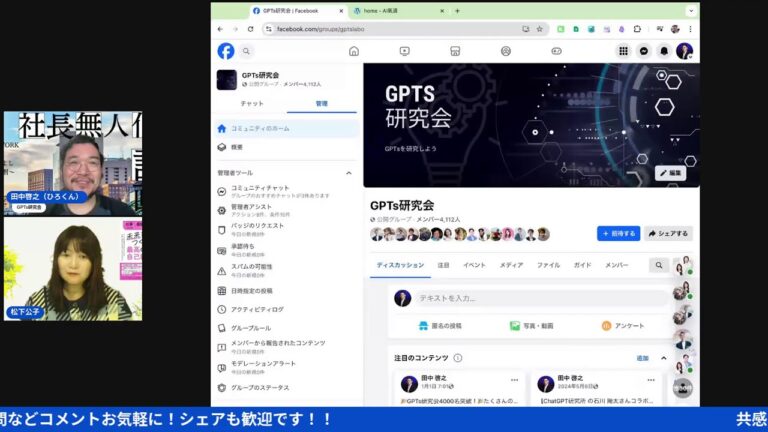Screen dimensions: 768x432
Task: Click the 編集 button on the cover photo
Action: click(x=671, y=173)
